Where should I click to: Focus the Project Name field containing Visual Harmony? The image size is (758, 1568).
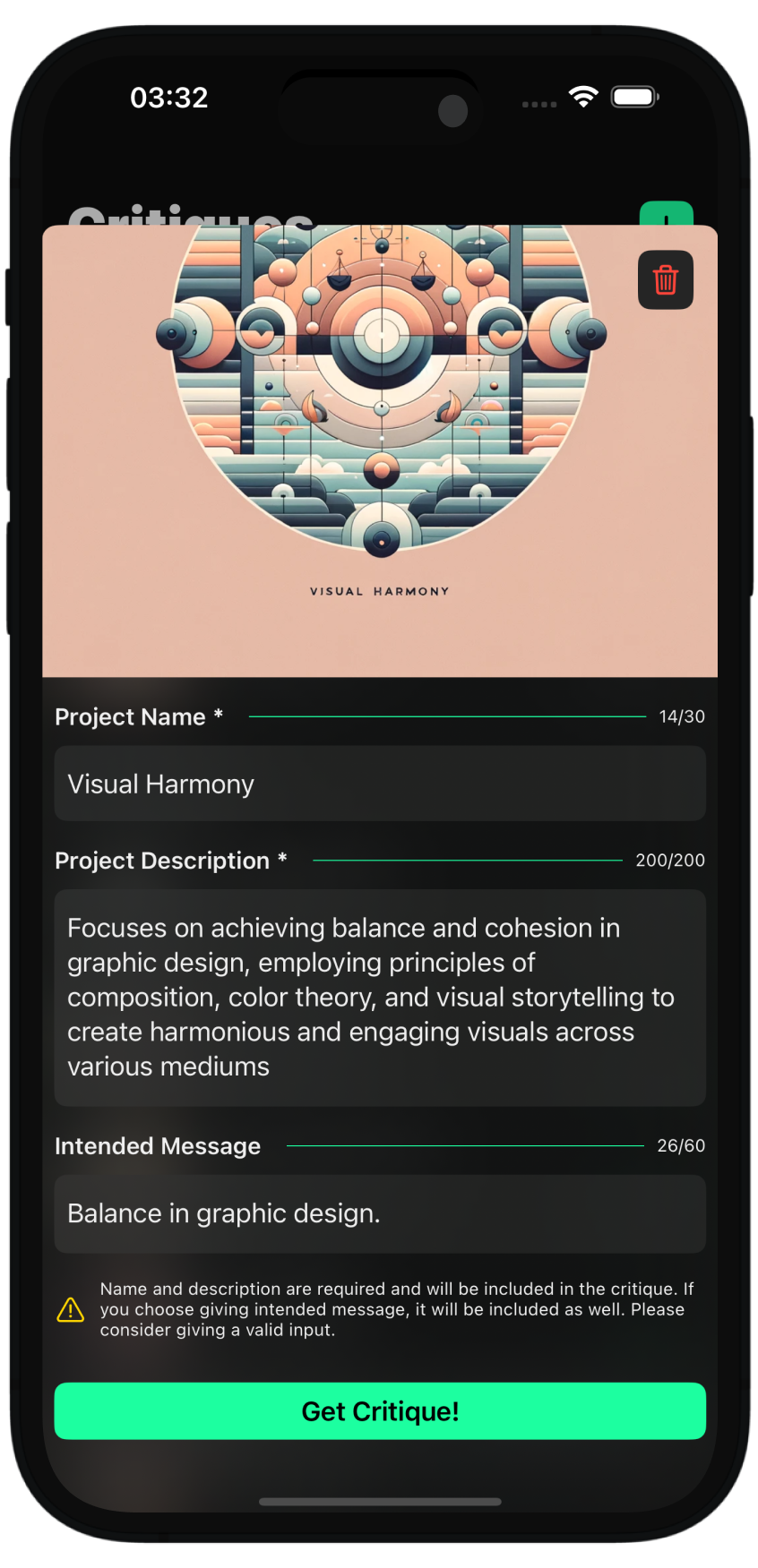(x=380, y=784)
